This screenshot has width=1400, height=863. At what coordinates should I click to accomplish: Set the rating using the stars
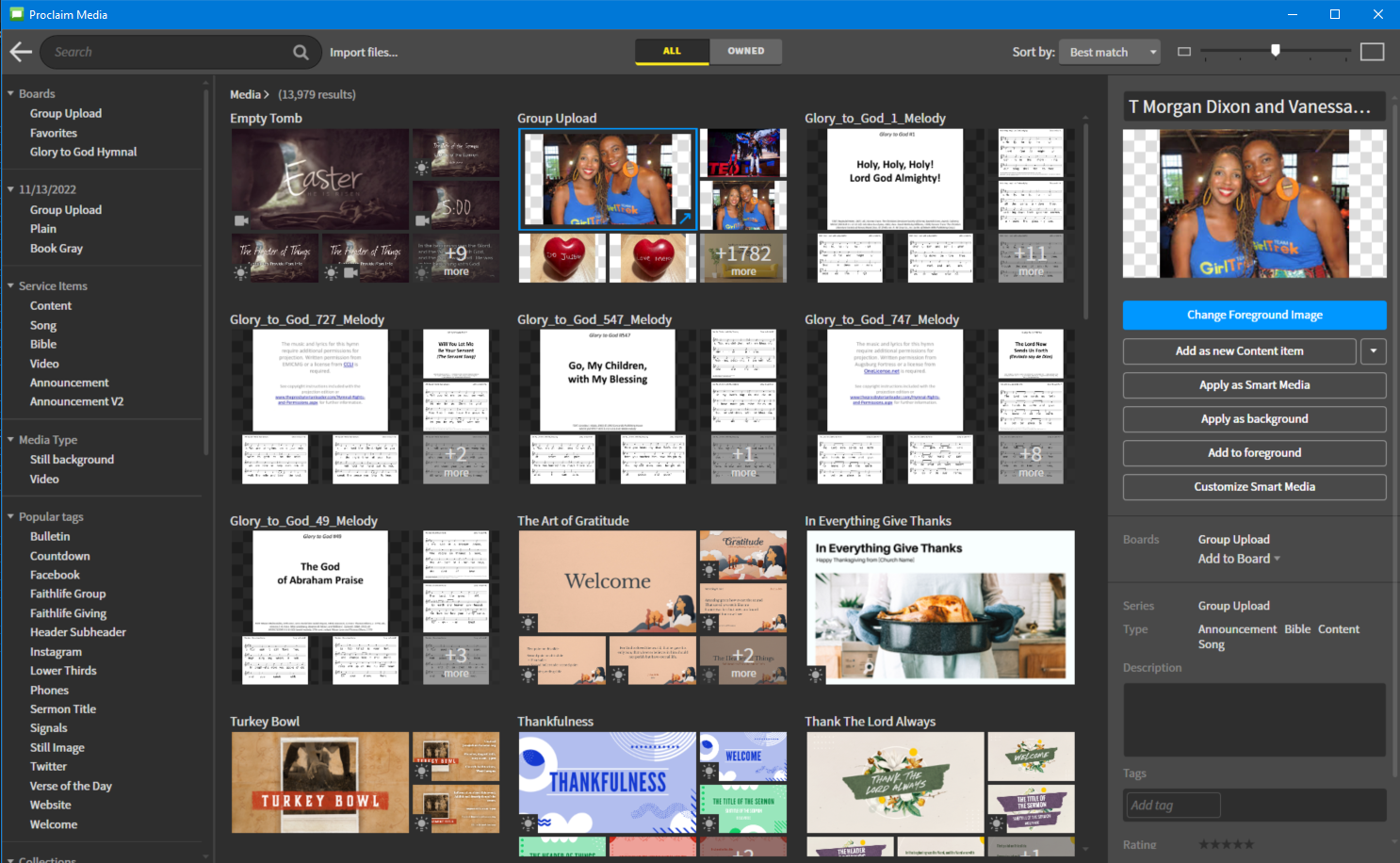pos(1226,844)
